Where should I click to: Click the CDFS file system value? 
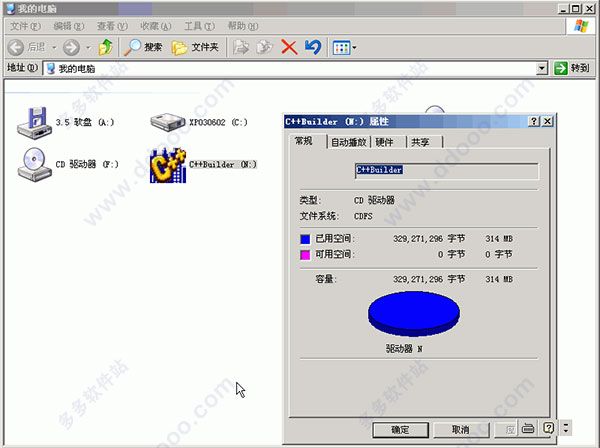coord(363,216)
